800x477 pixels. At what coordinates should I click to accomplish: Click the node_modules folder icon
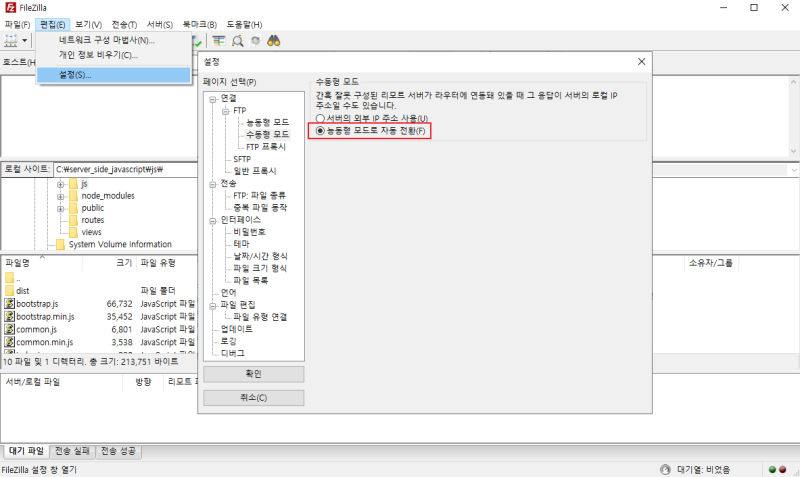point(73,196)
